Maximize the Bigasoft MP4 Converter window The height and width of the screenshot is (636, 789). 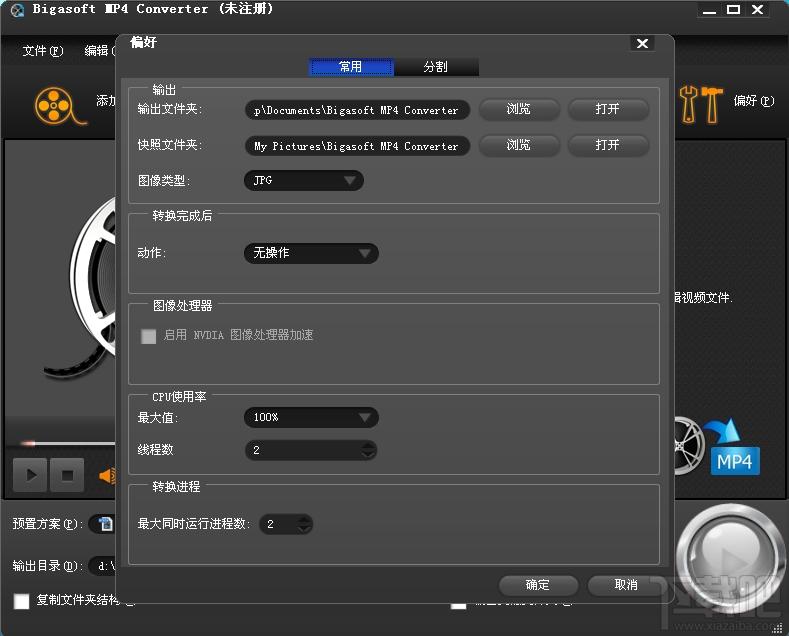point(733,10)
